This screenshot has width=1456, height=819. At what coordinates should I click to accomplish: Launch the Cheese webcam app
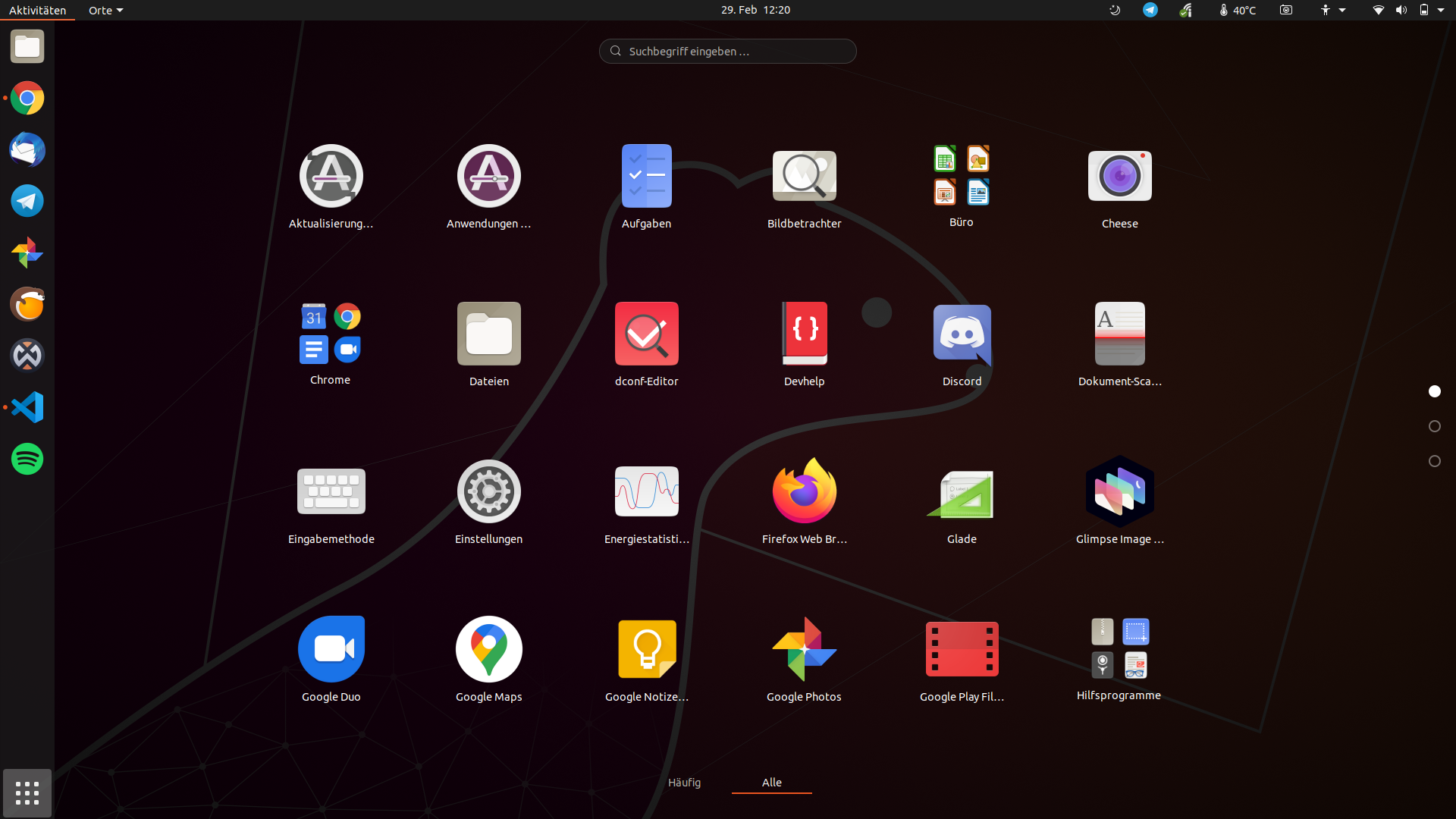[1119, 177]
